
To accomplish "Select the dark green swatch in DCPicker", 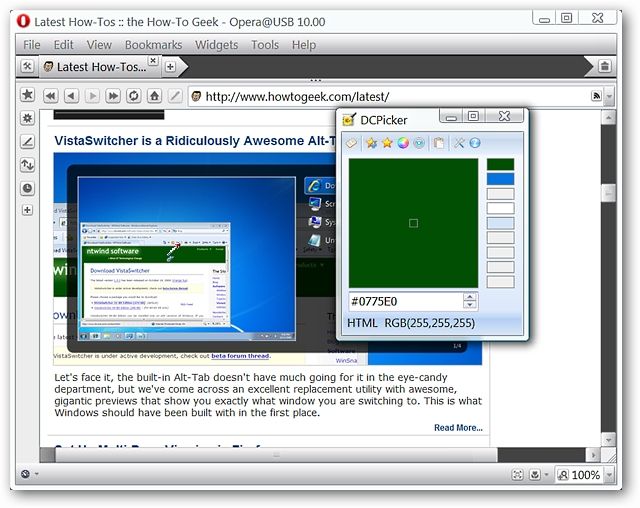I will coord(500,164).
